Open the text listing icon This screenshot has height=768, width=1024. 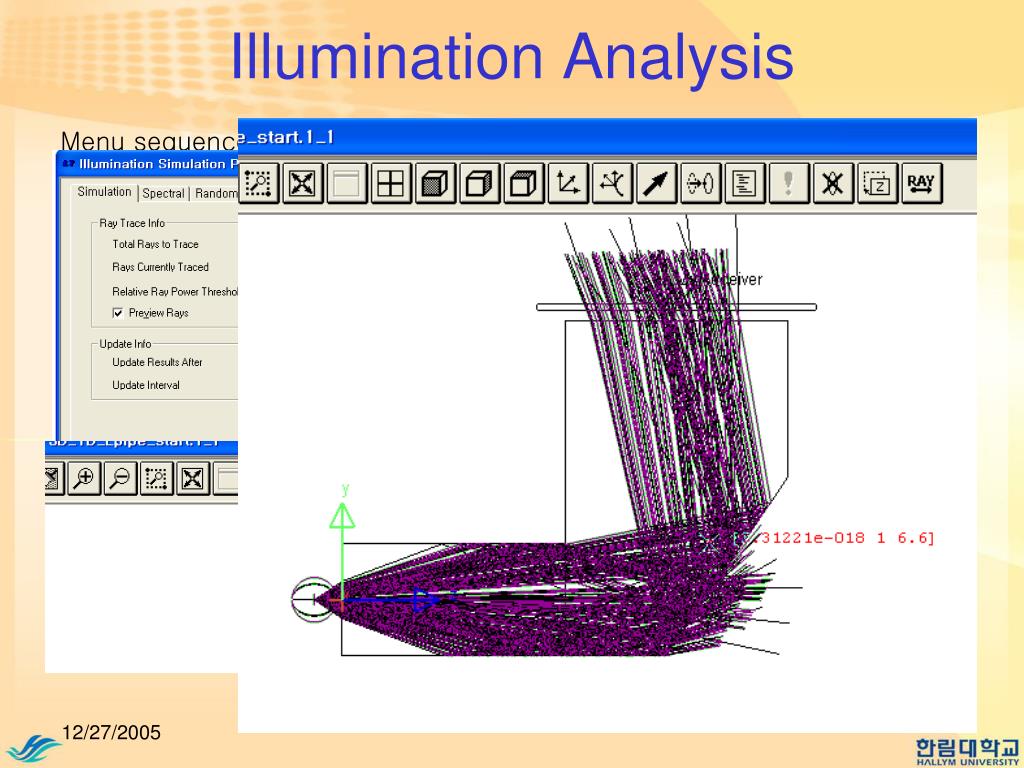coord(744,184)
